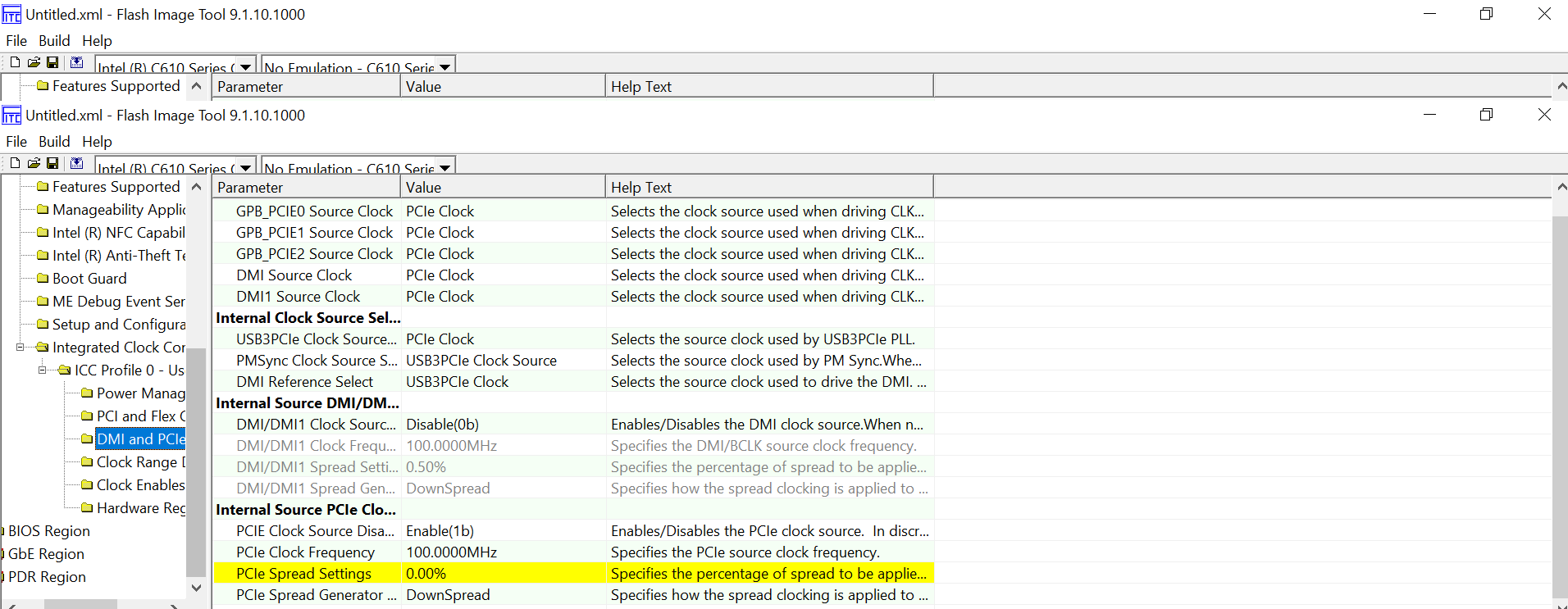This screenshot has height=609, width=1568.
Task: Open the Help menu in the front window
Action: point(97,142)
